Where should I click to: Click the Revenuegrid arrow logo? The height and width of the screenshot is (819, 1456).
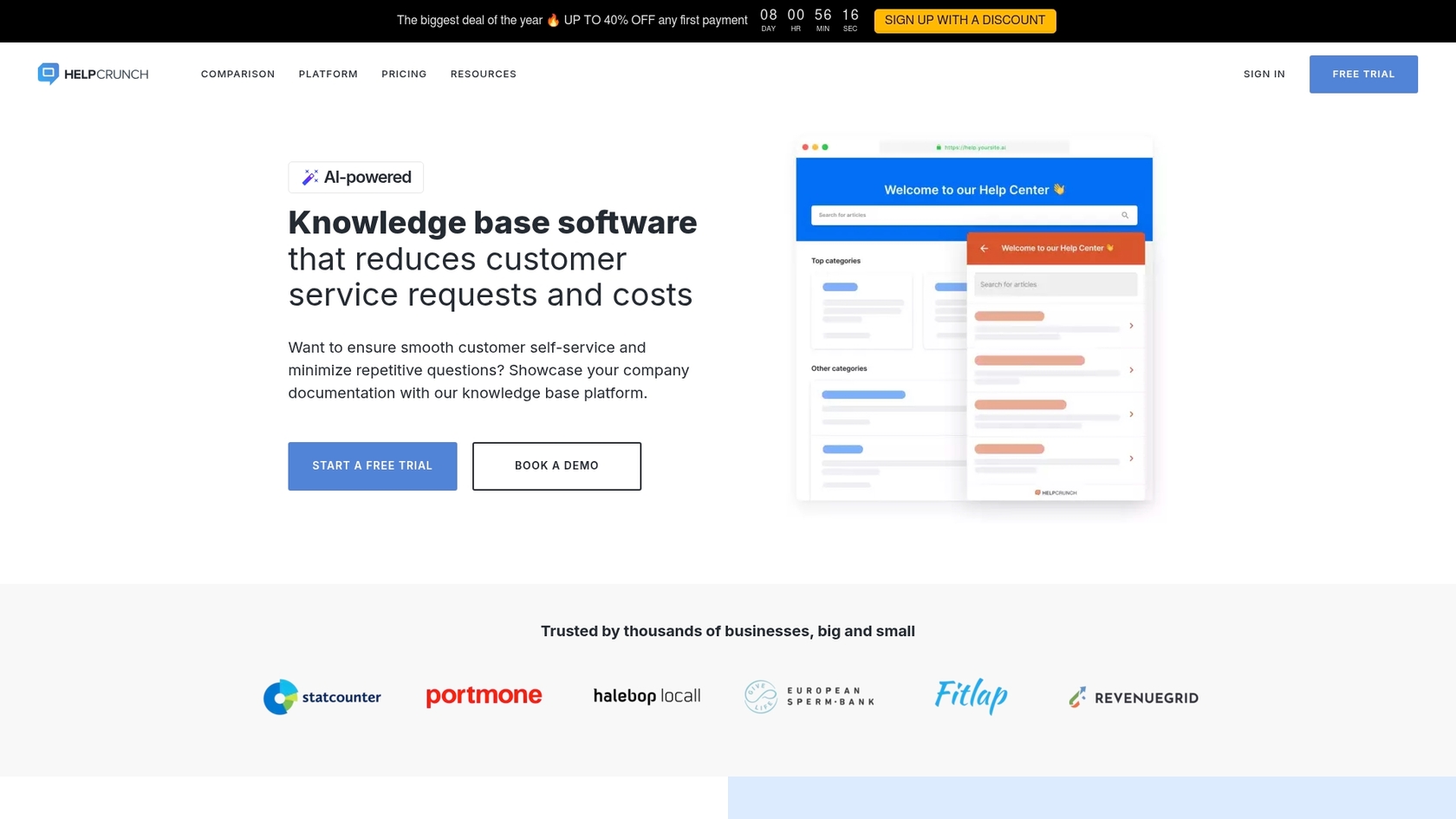coord(1077,696)
